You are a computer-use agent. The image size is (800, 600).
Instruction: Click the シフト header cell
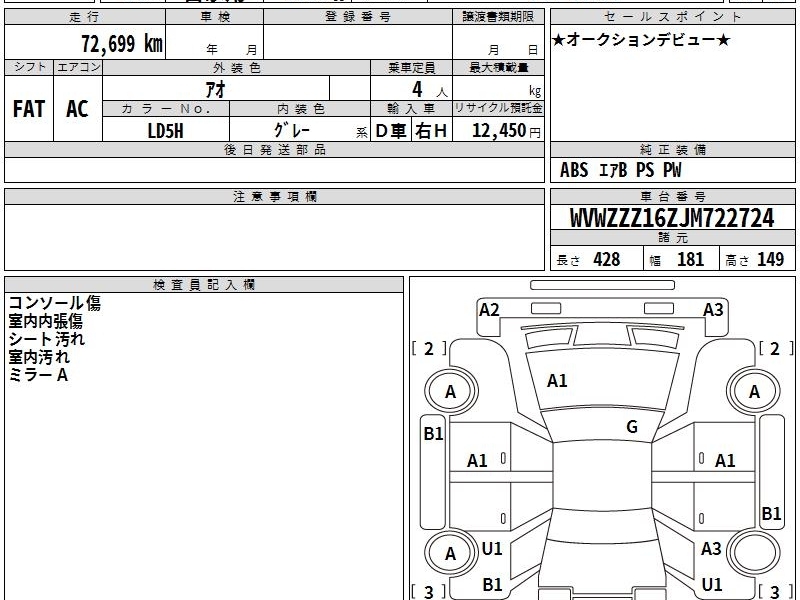(x=29, y=67)
